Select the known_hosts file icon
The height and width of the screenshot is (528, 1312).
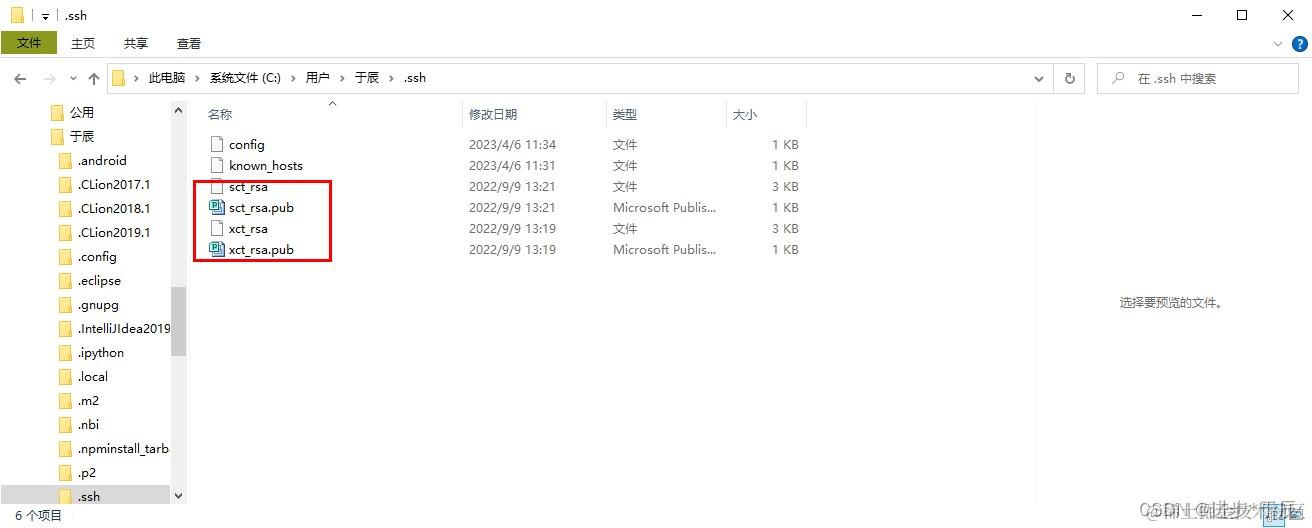click(217, 166)
